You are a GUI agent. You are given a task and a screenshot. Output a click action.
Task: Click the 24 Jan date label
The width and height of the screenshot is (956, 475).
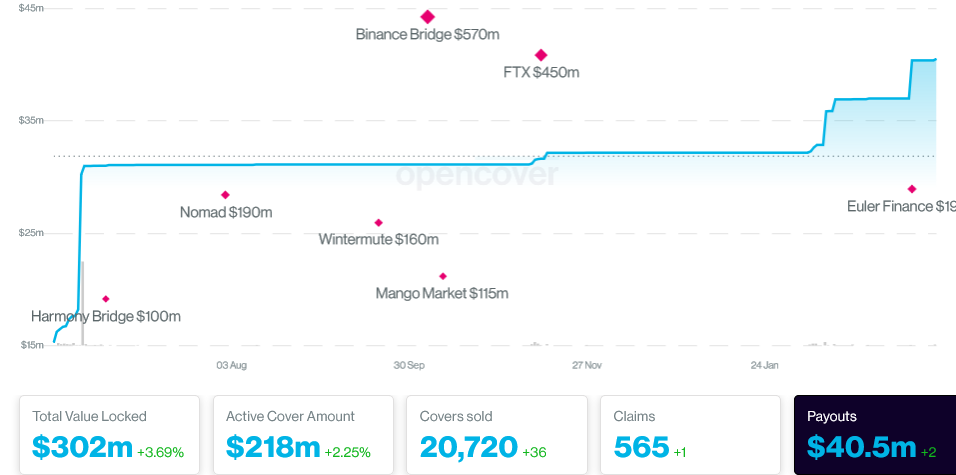(765, 365)
